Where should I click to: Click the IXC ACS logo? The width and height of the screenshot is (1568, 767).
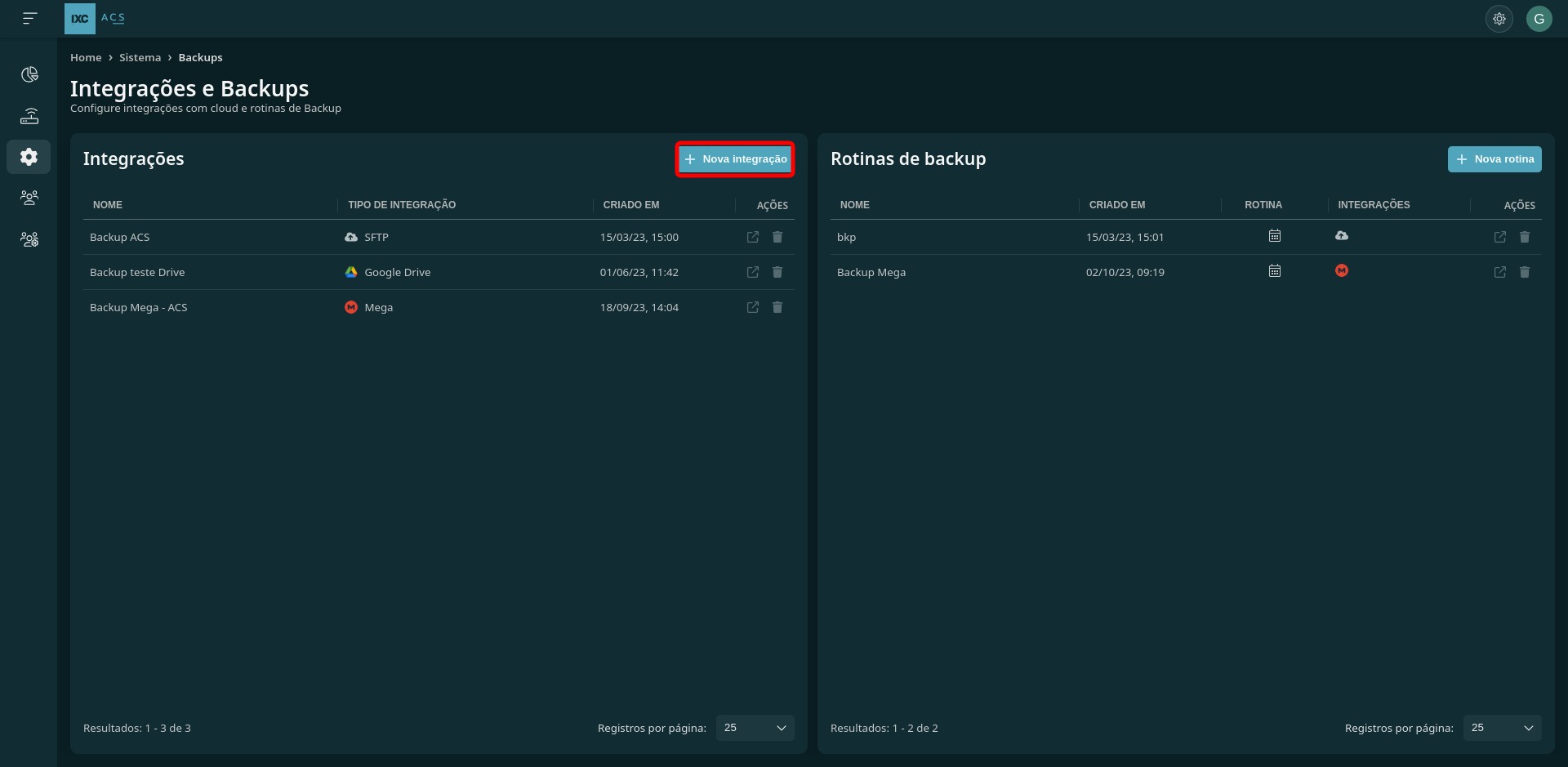96,18
